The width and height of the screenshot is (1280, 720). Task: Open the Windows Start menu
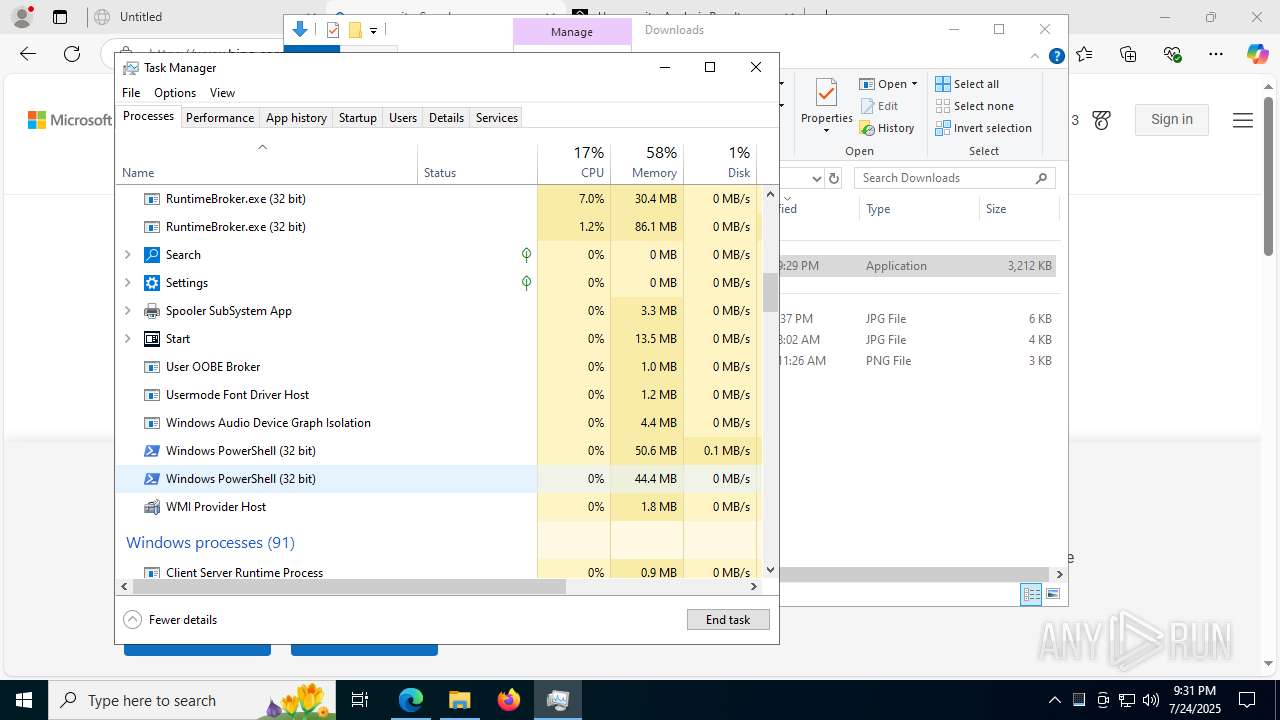pos(23,700)
